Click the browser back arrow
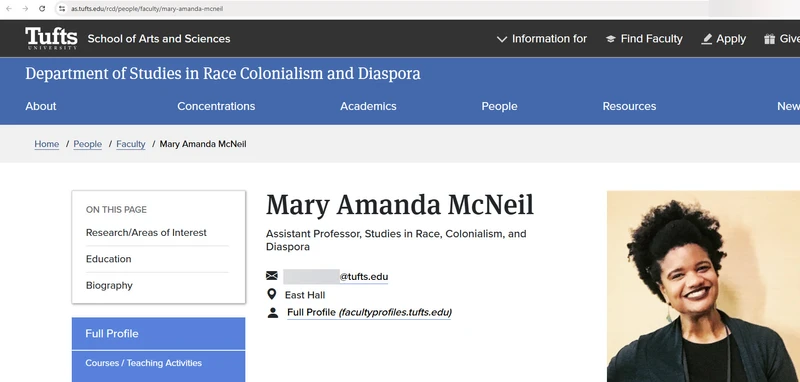The image size is (800, 382). coord(9,9)
